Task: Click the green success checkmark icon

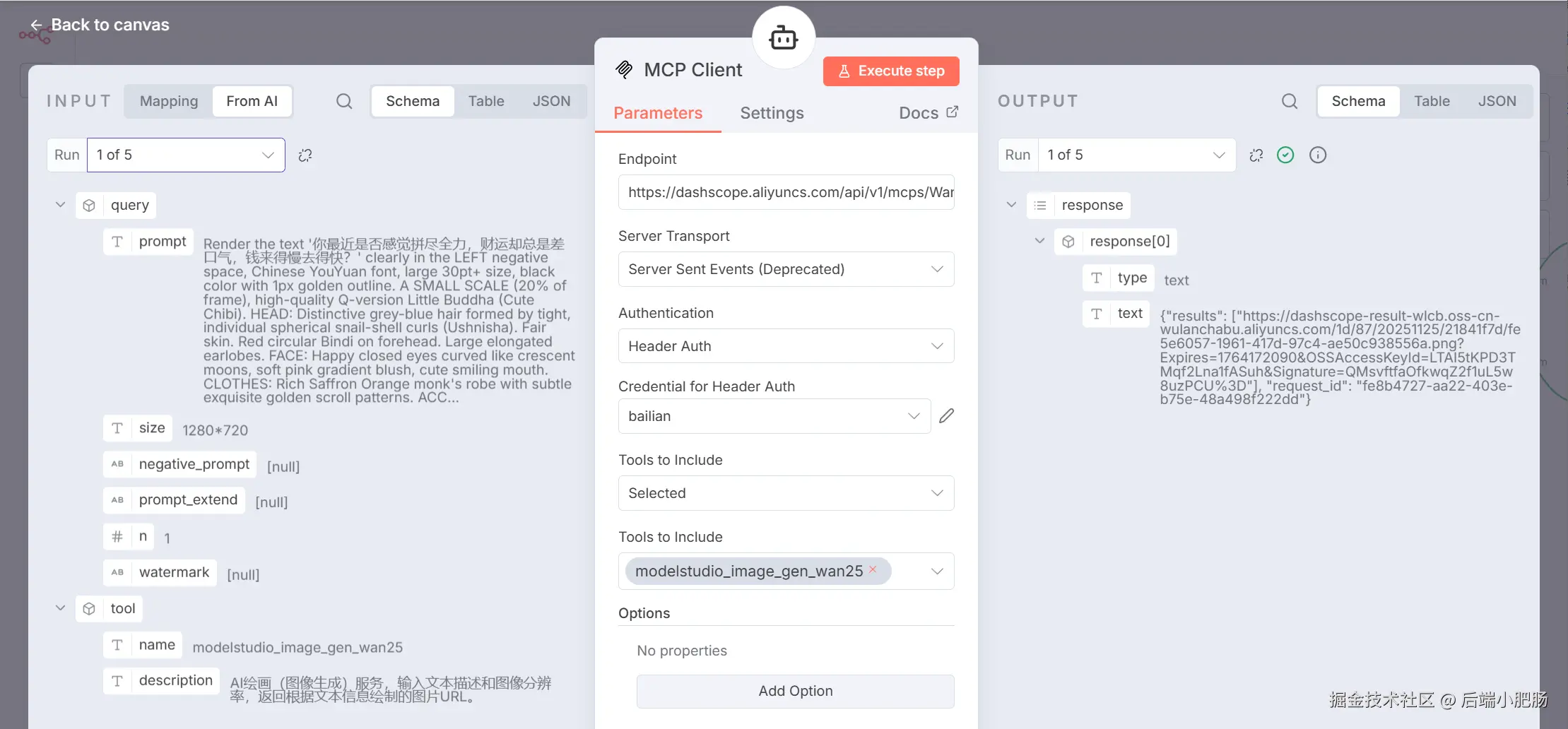Action: click(1285, 155)
